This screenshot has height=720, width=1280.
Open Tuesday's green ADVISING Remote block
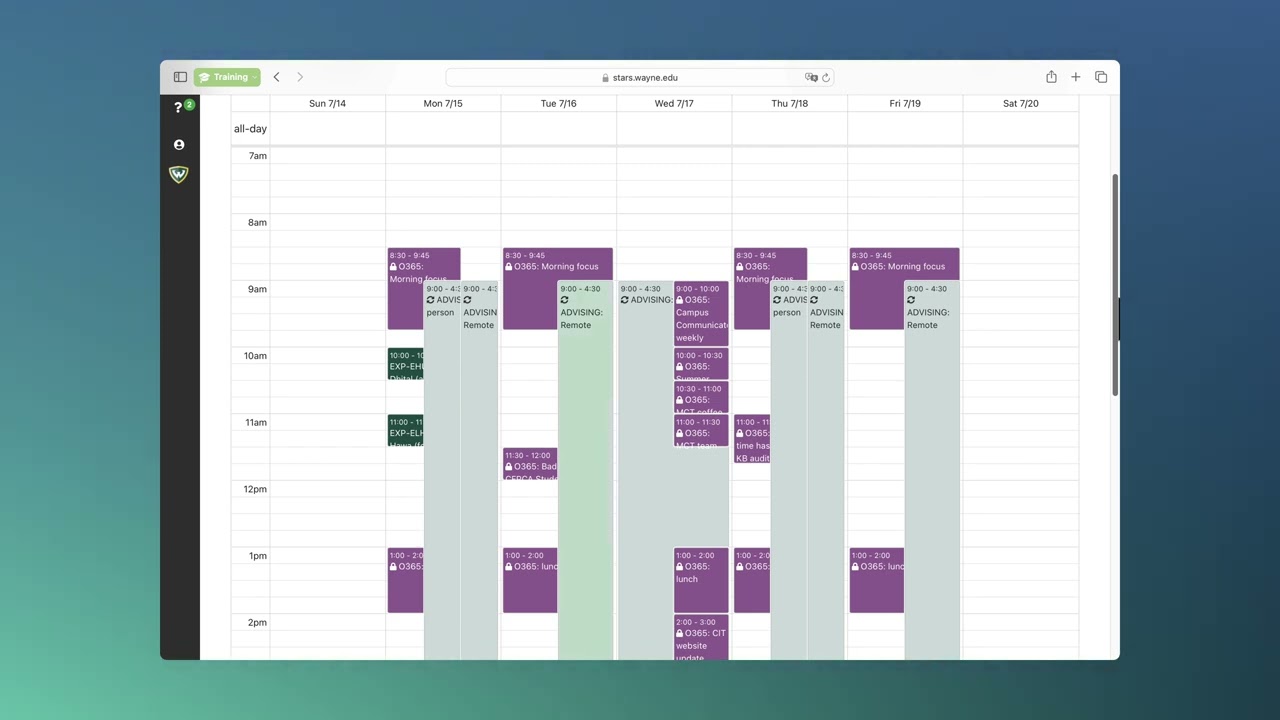[585, 470]
